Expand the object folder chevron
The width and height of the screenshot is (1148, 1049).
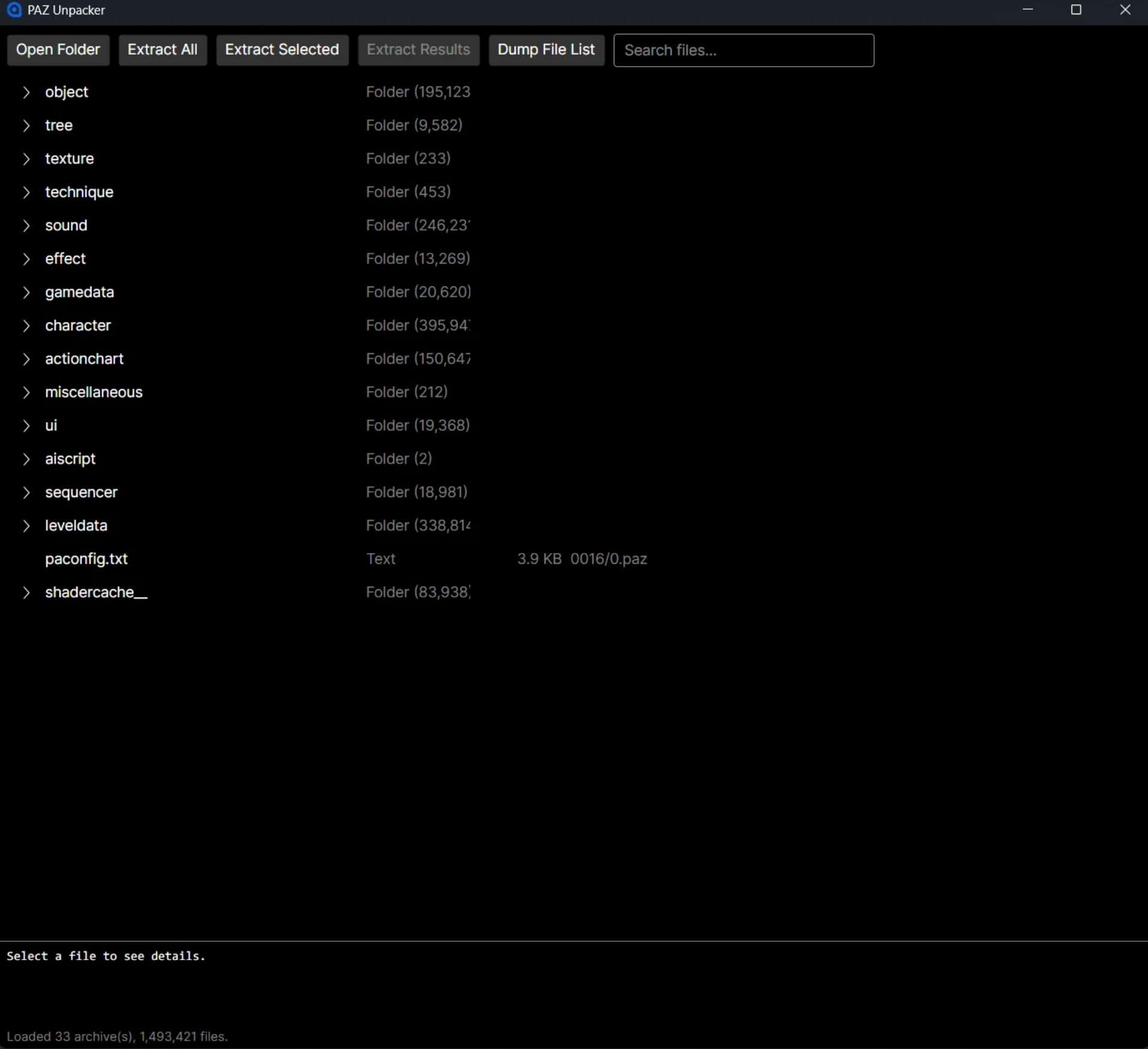[26, 92]
